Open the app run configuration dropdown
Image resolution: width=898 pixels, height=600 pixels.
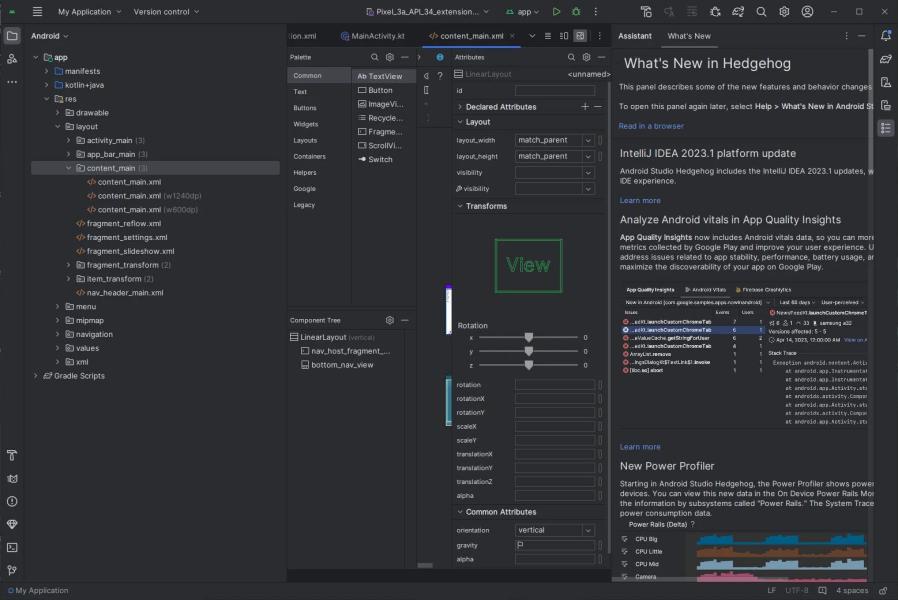[522, 11]
